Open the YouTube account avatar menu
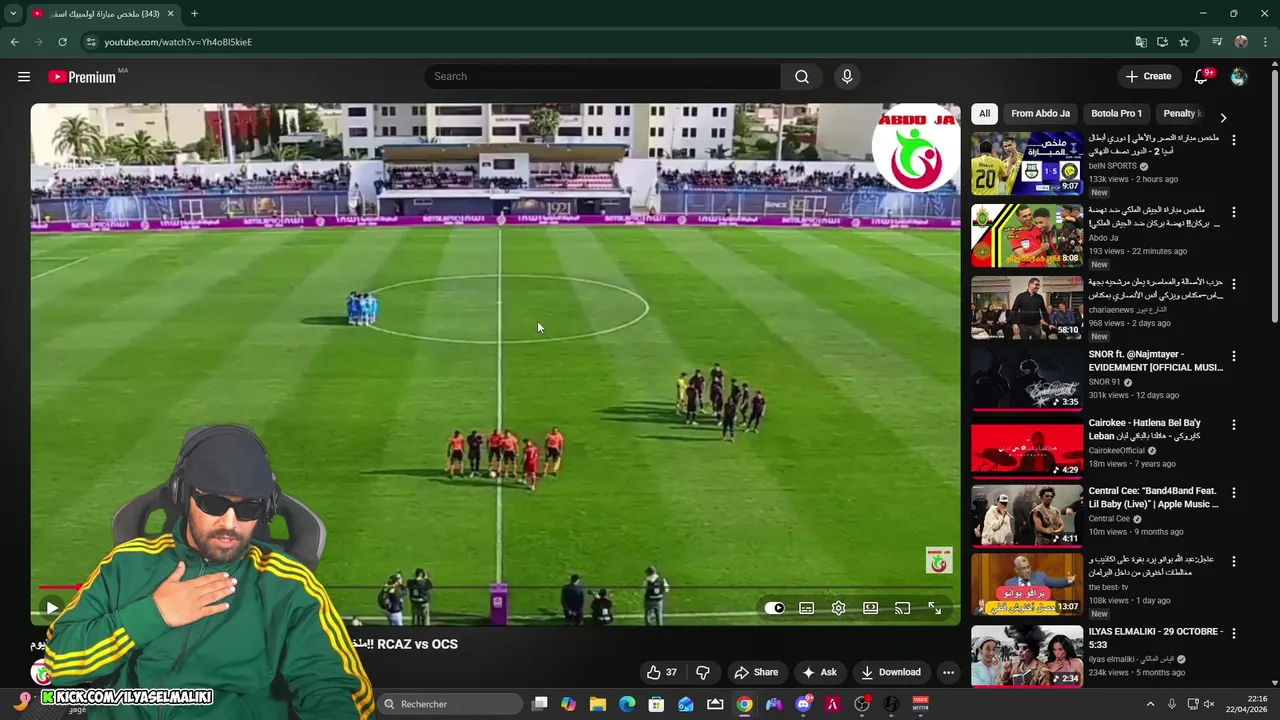 pyautogui.click(x=1239, y=77)
